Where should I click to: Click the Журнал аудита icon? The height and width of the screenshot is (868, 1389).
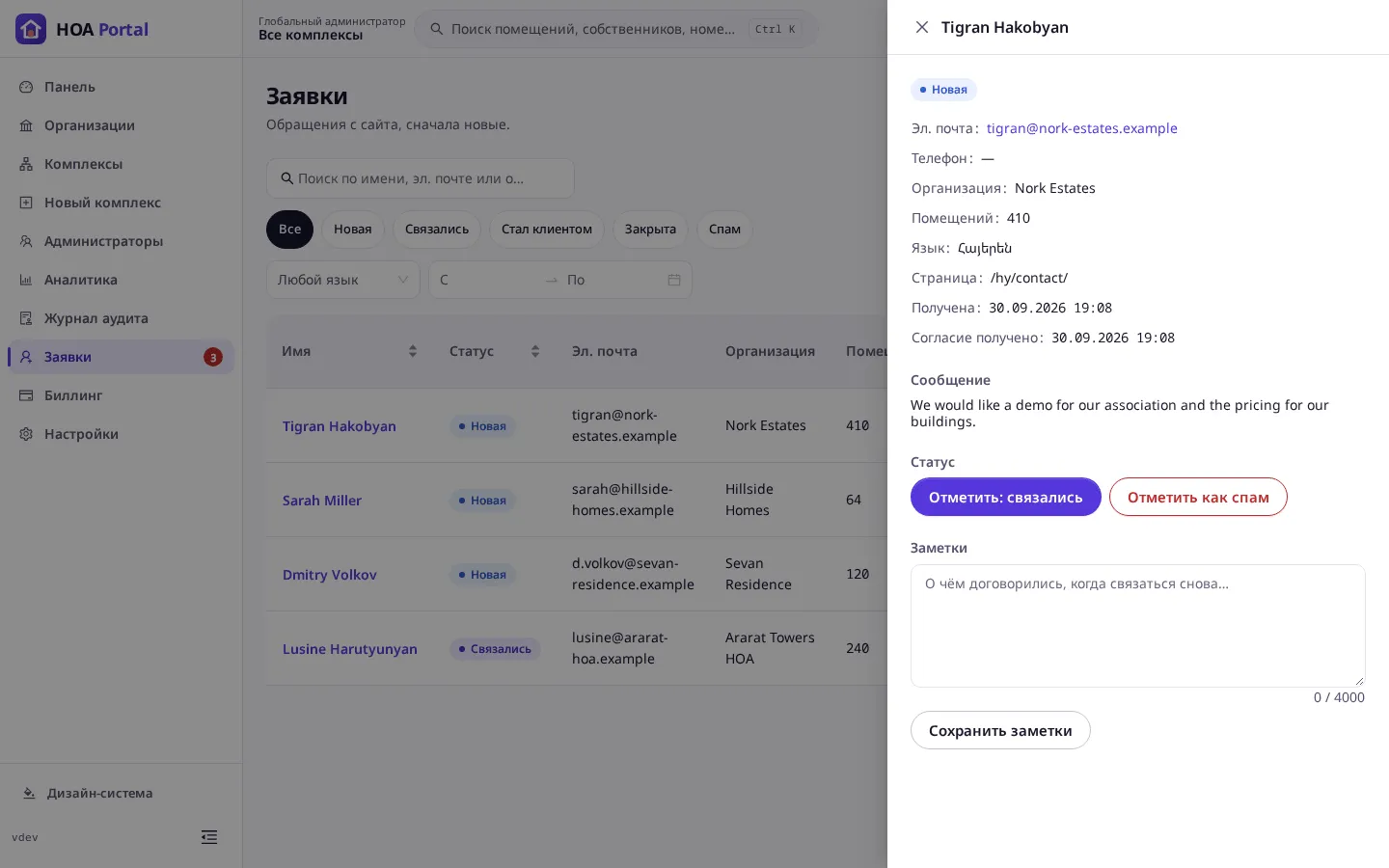pos(26,318)
